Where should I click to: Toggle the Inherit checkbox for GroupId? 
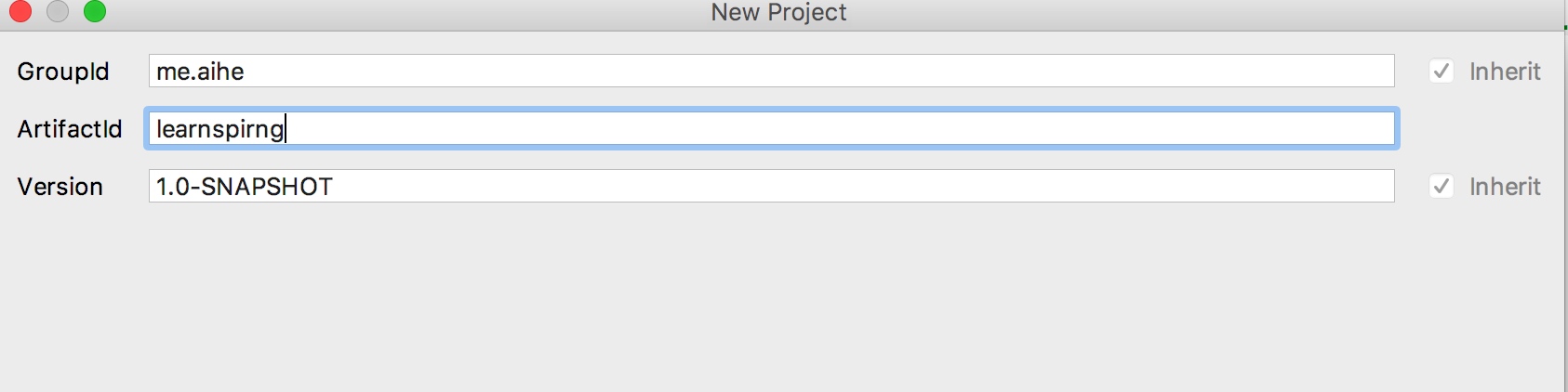click(1442, 72)
